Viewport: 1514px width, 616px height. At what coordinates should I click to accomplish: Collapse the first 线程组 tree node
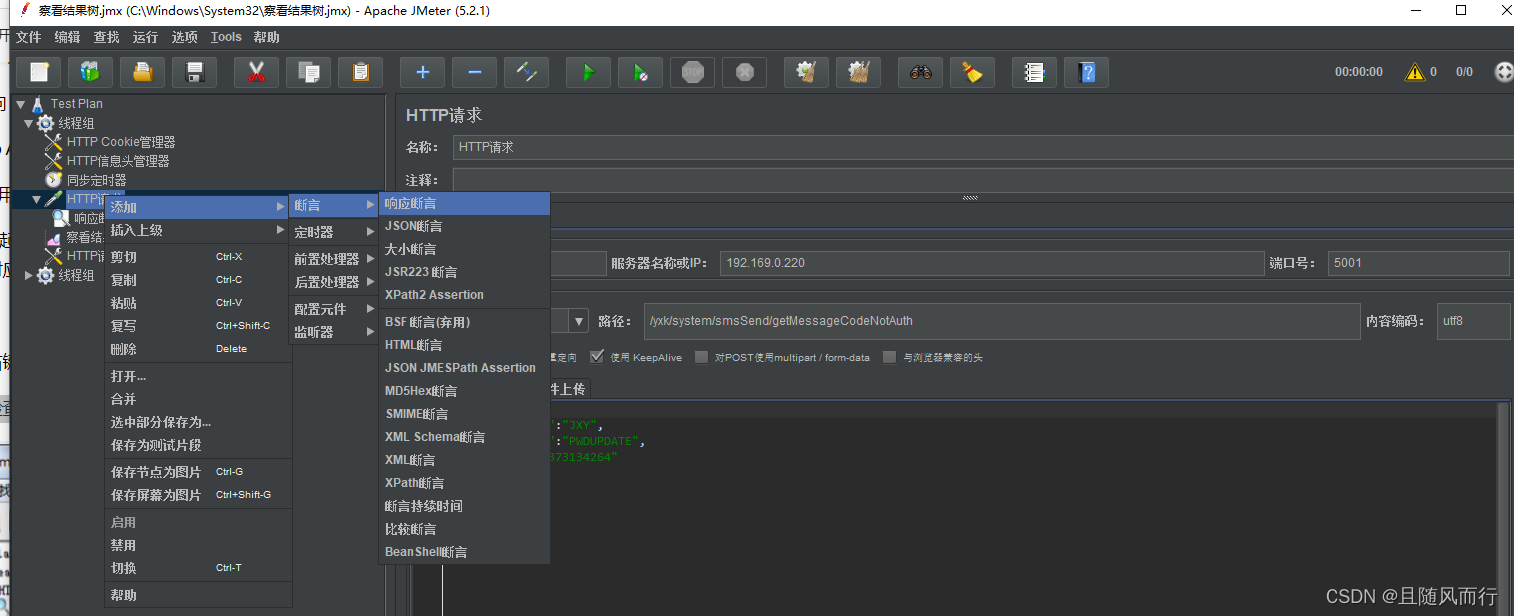28,123
